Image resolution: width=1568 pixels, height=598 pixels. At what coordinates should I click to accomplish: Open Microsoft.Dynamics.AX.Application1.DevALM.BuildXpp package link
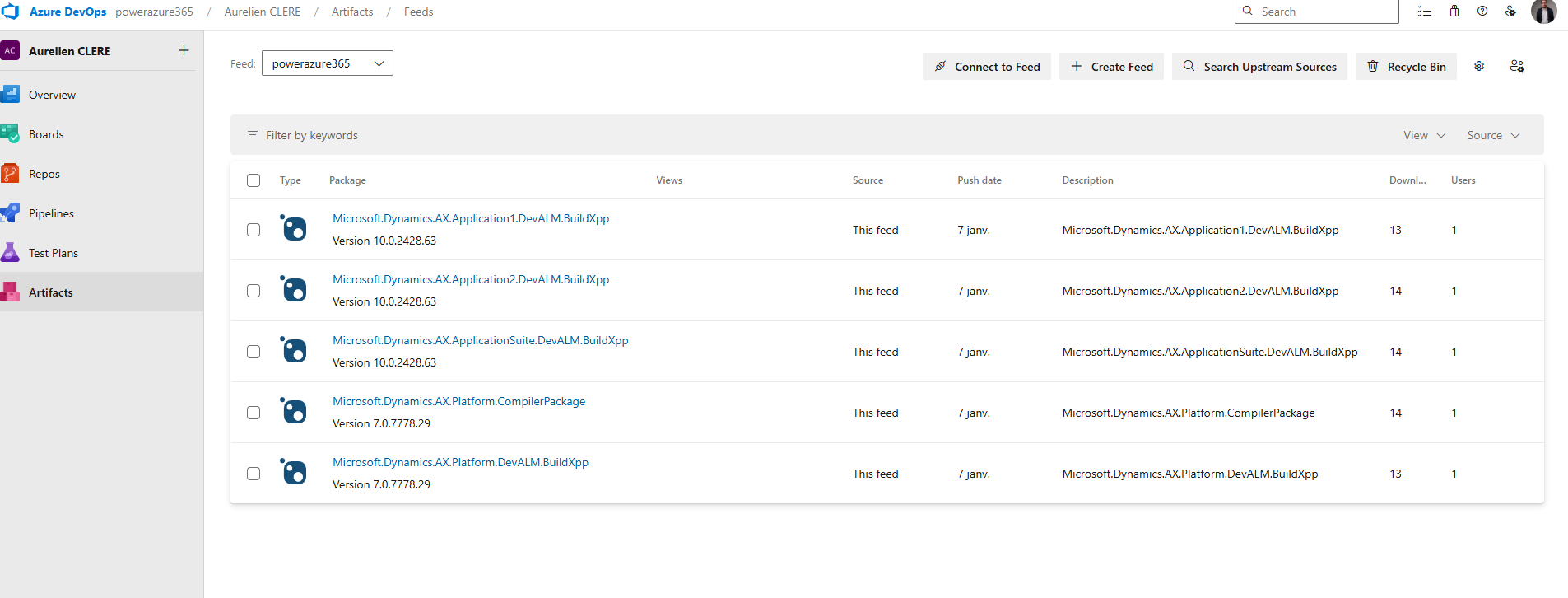[471, 218]
